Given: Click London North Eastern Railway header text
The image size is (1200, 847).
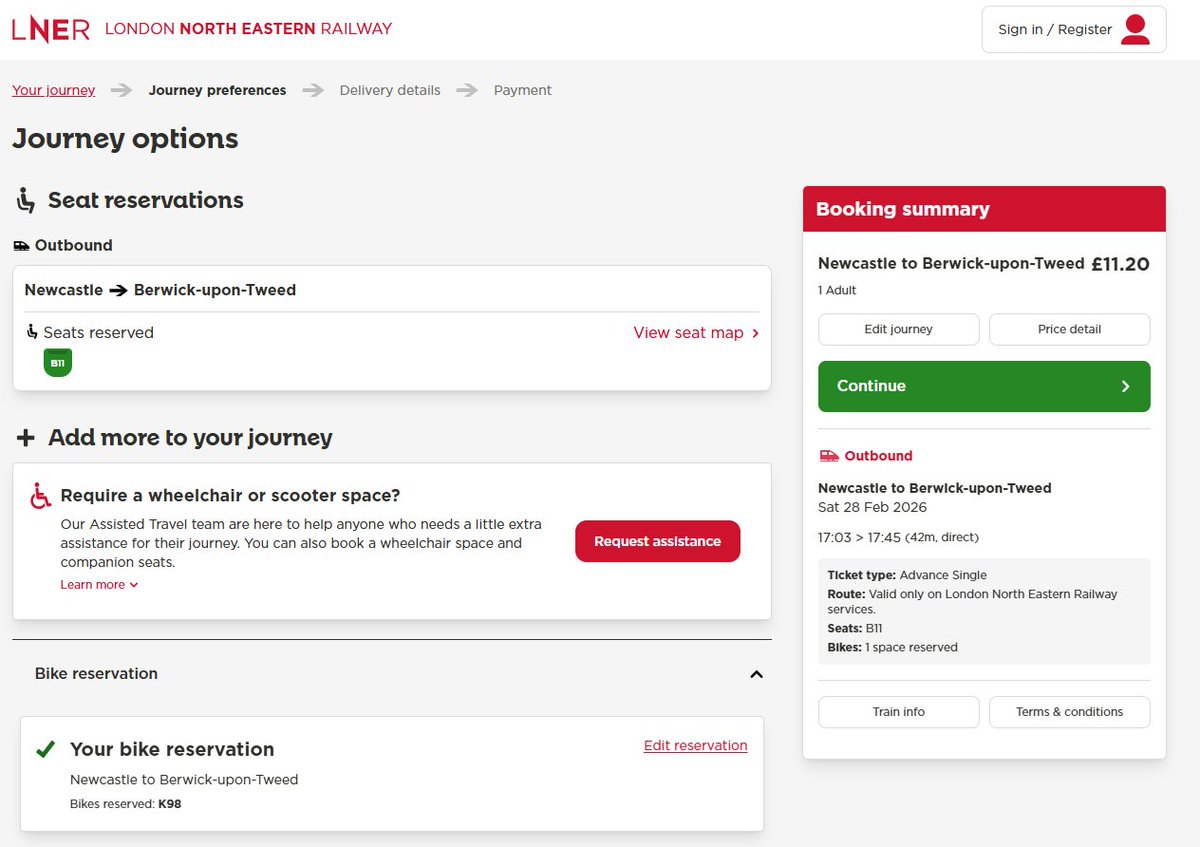Looking at the screenshot, I should pos(249,29).
